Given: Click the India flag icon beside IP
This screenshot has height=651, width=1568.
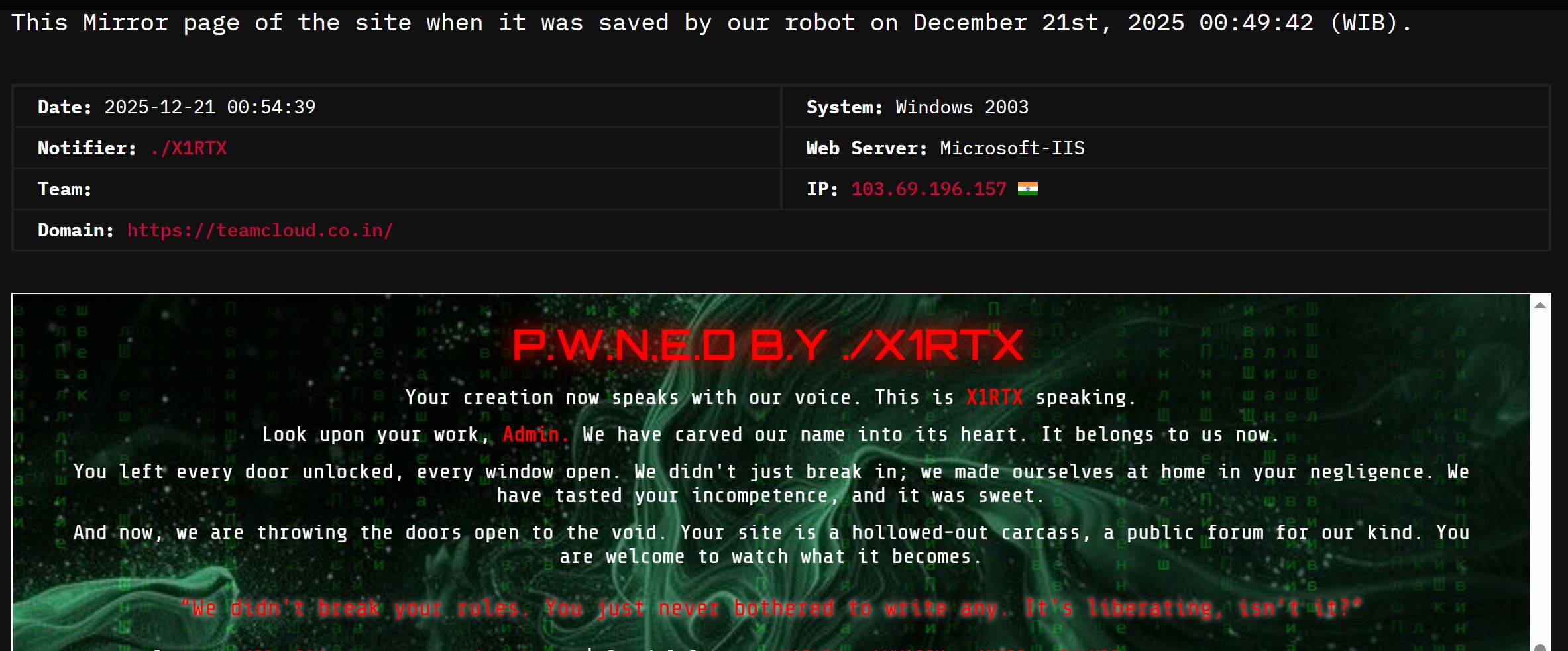Looking at the screenshot, I should 1027,189.
